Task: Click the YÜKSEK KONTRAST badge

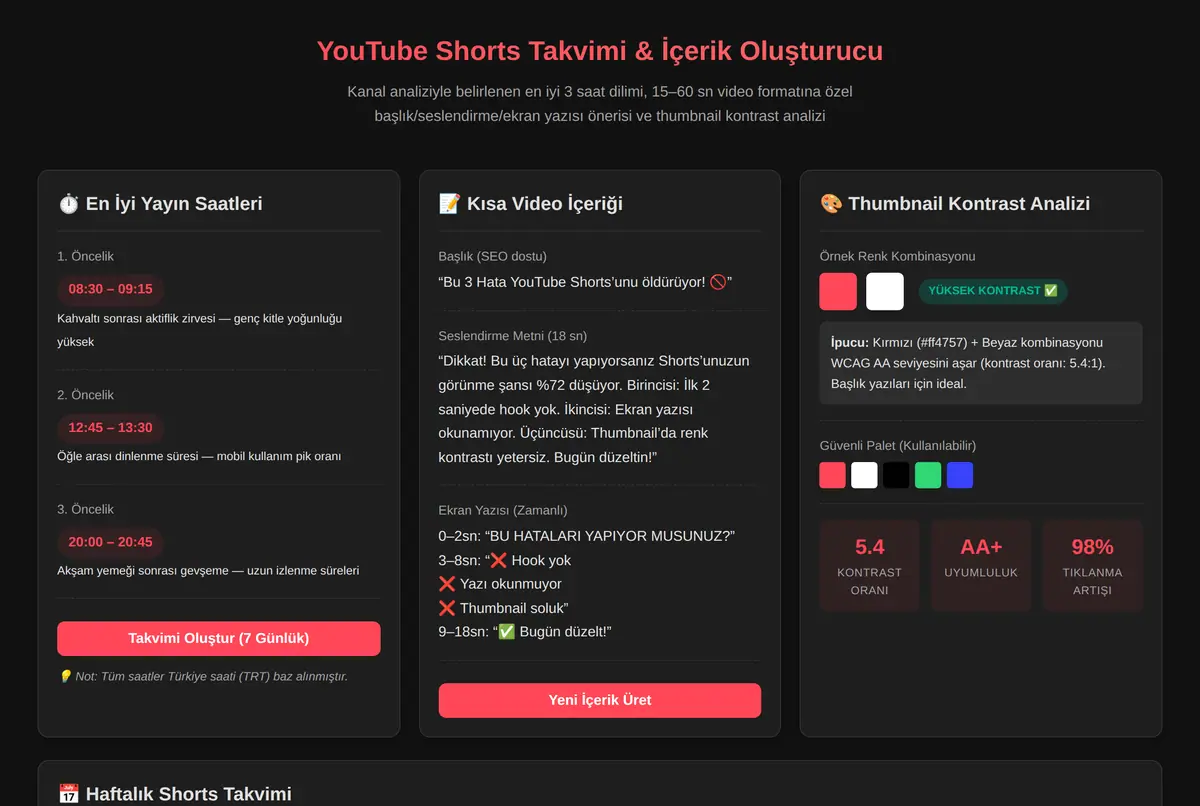Action: pyautogui.click(x=993, y=291)
